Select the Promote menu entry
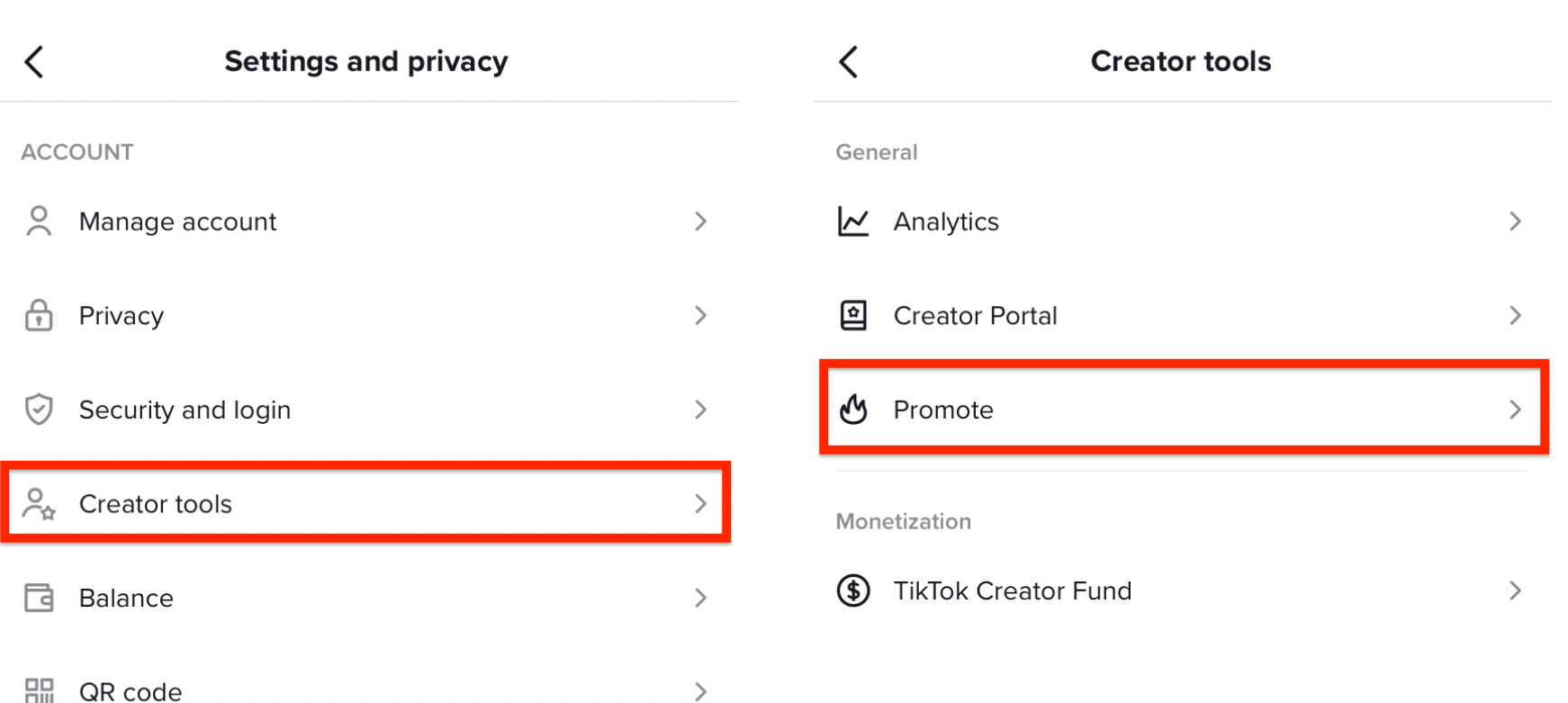 [x=1184, y=409]
